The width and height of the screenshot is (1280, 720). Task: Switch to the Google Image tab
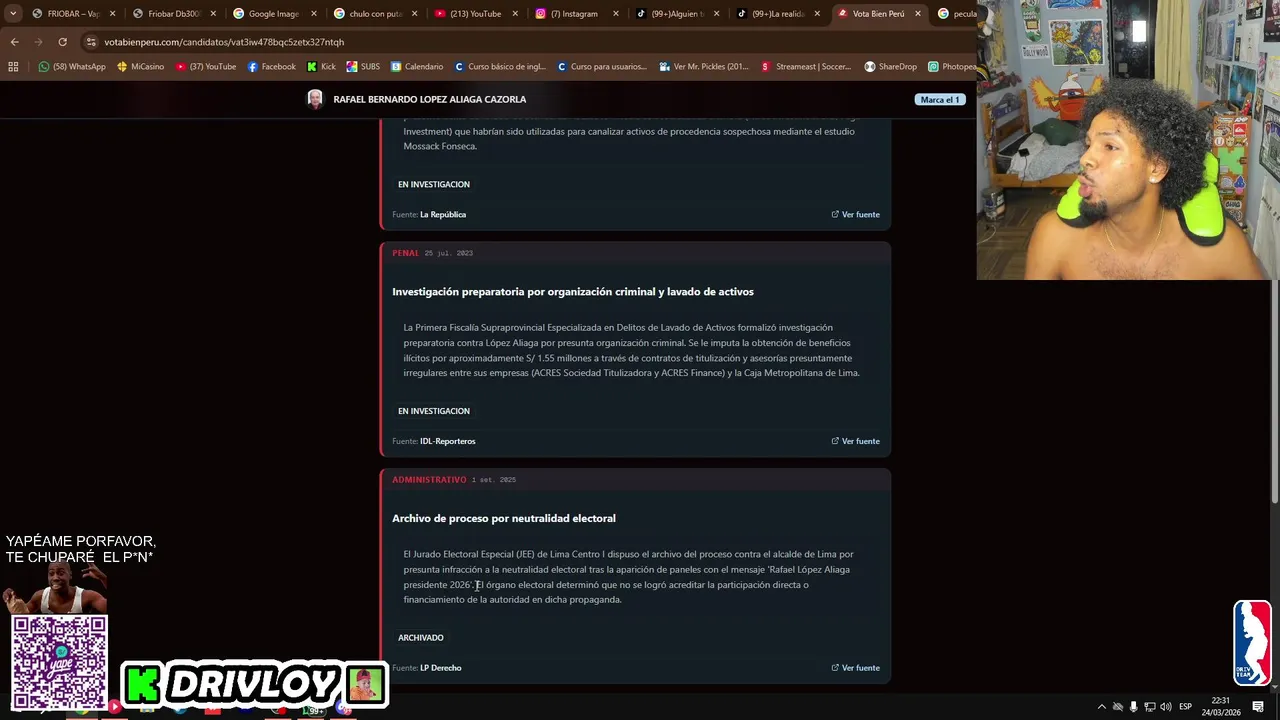[273, 14]
